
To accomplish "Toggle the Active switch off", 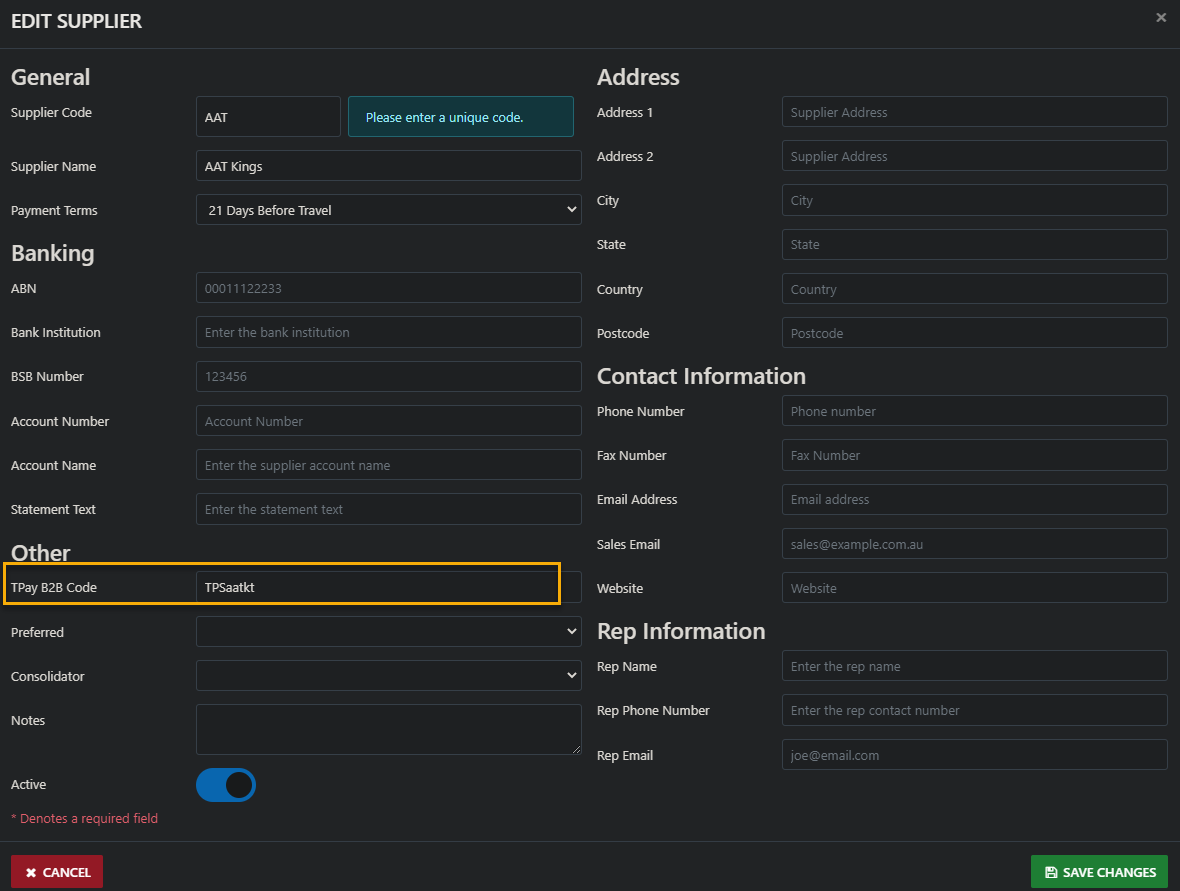I will pos(226,785).
